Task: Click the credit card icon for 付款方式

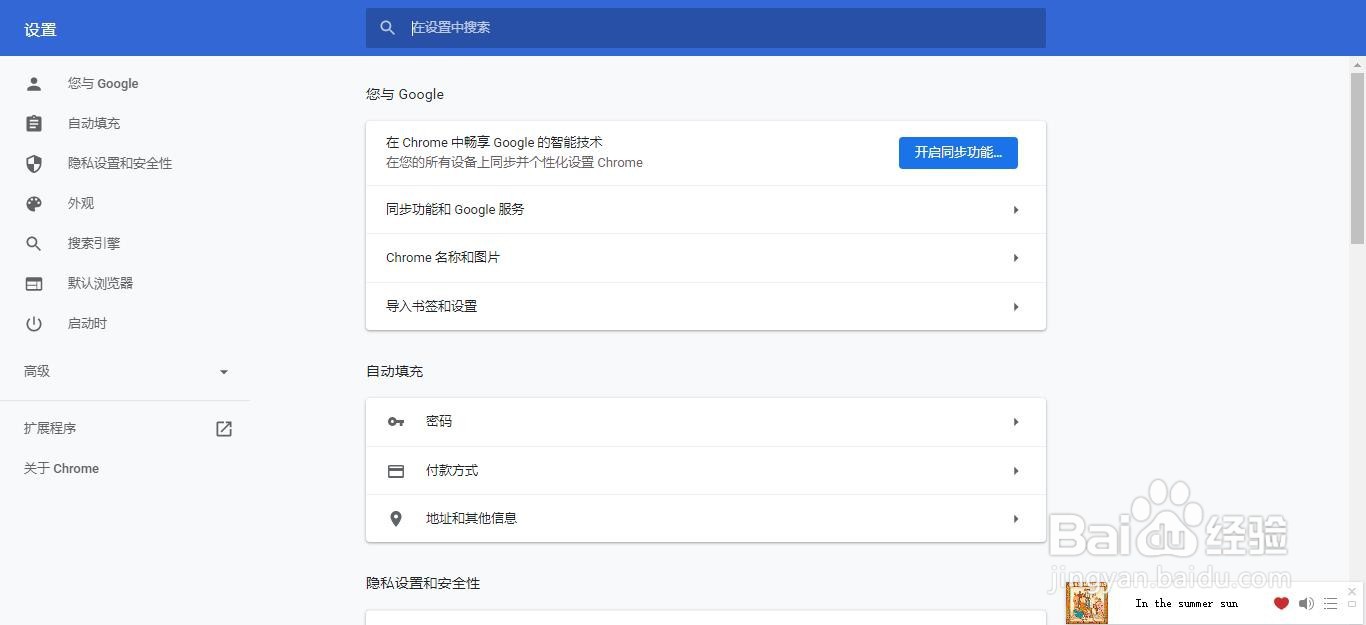Action: coord(396,471)
